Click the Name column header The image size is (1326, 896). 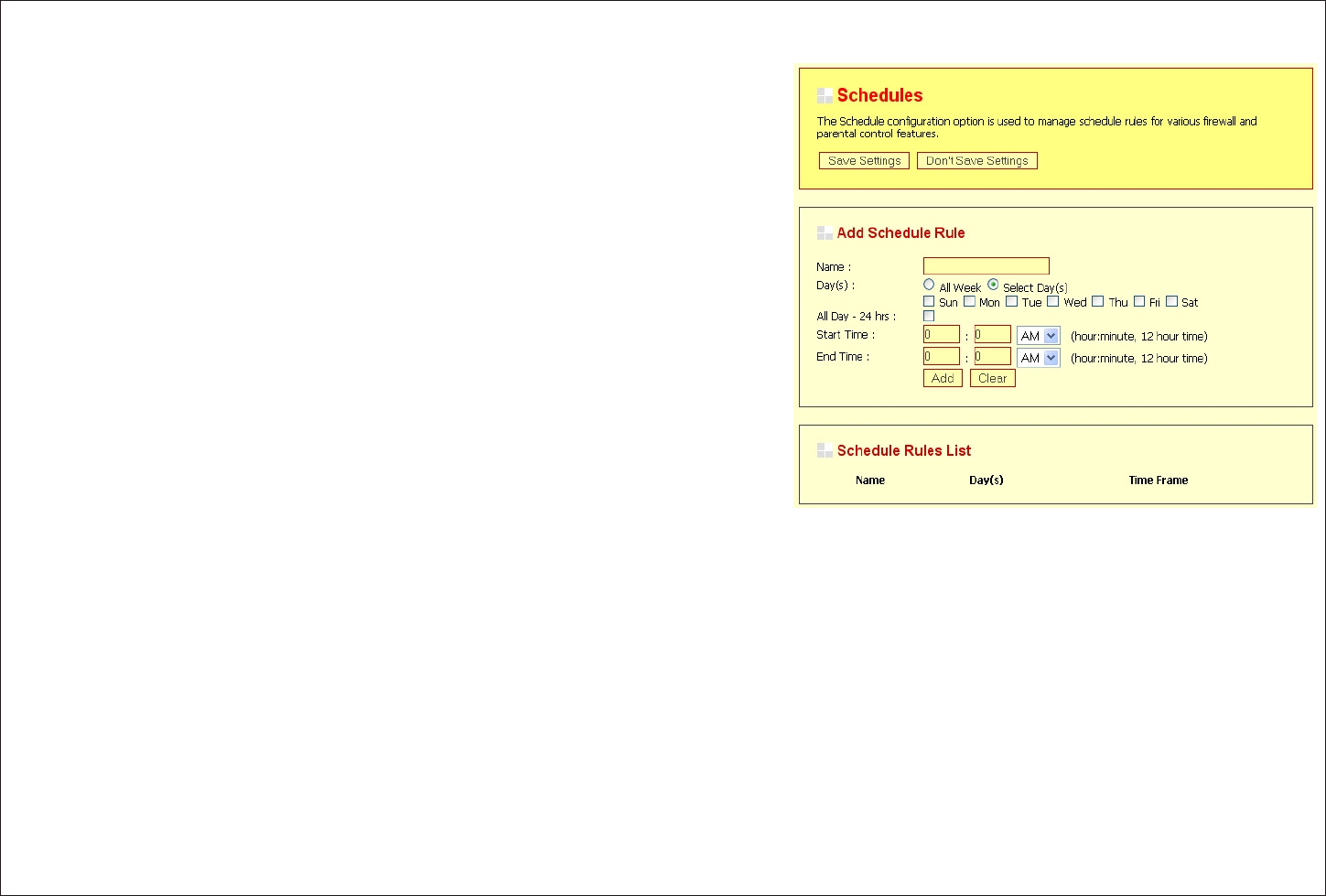click(870, 480)
